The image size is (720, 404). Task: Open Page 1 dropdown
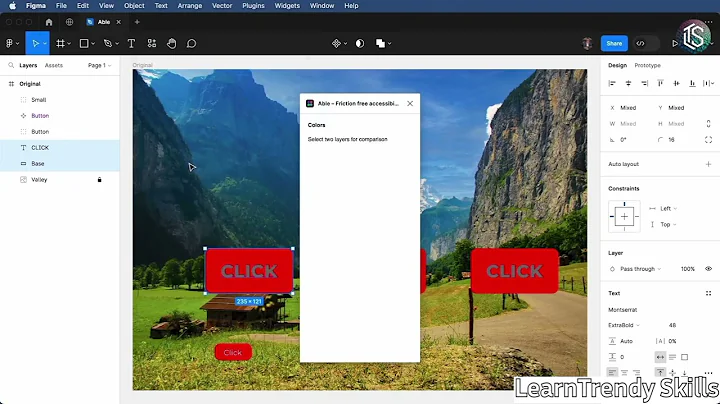click(x=99, y=65)
